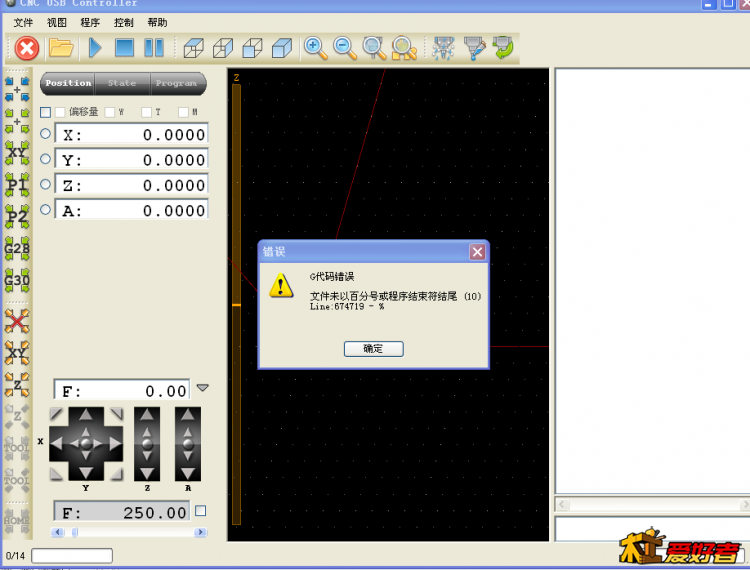Jog Y axis up with large arrow
Image resolution: width=750 pixels, height=570 pixels.
click(86, 415)
